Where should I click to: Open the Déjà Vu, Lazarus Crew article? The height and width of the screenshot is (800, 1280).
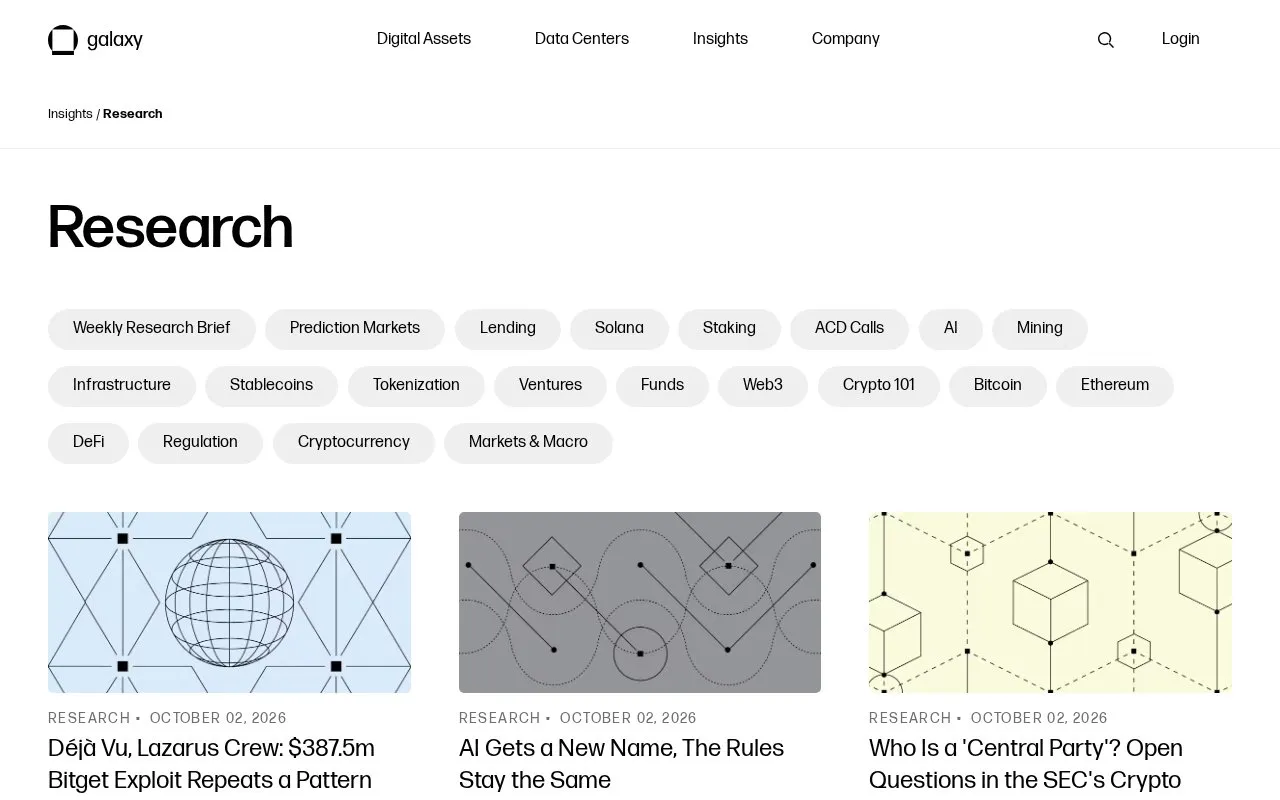pyautogui.click(x=211, y=764)
